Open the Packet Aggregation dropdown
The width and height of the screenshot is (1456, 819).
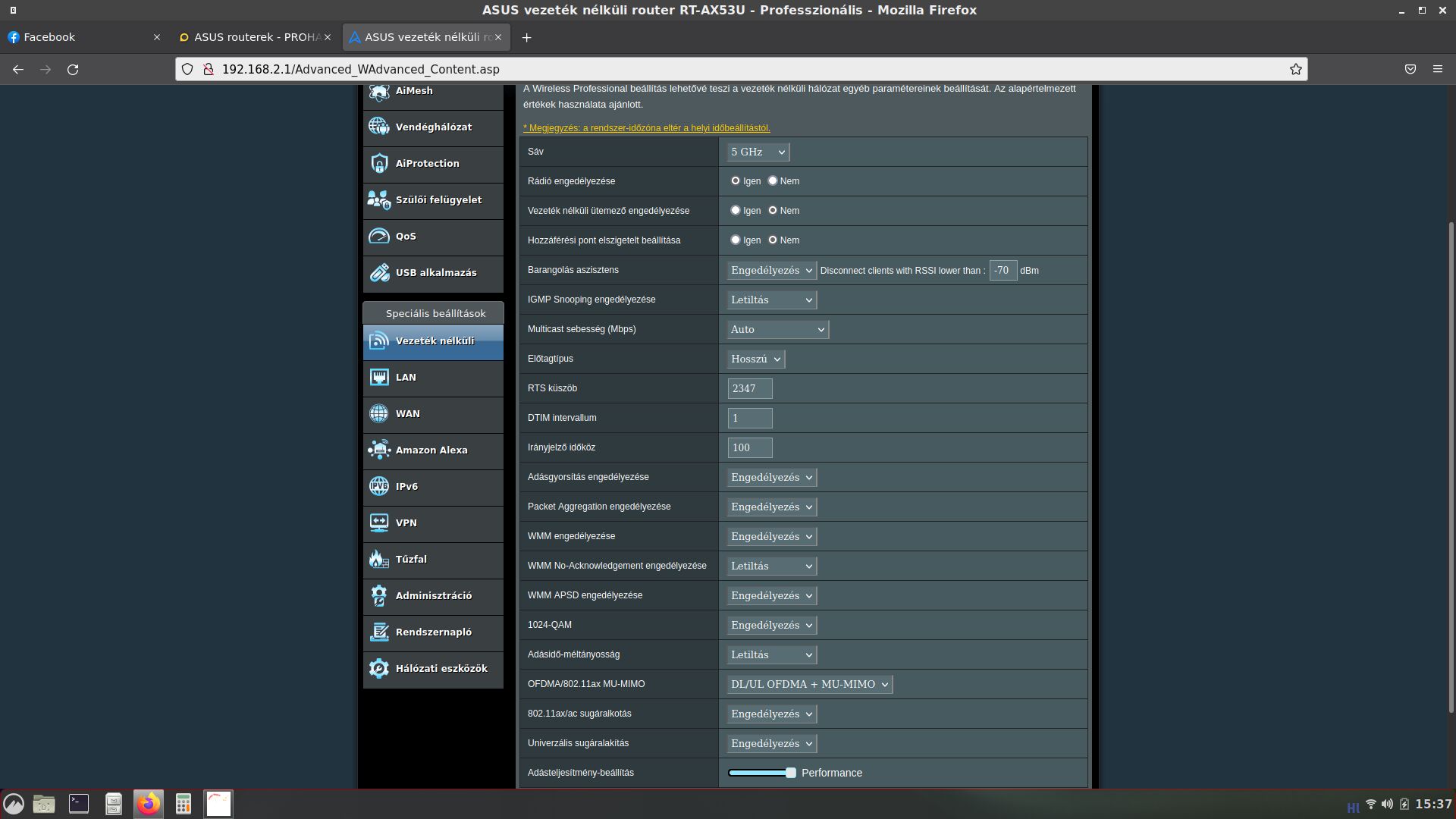(x=771, y=507)
